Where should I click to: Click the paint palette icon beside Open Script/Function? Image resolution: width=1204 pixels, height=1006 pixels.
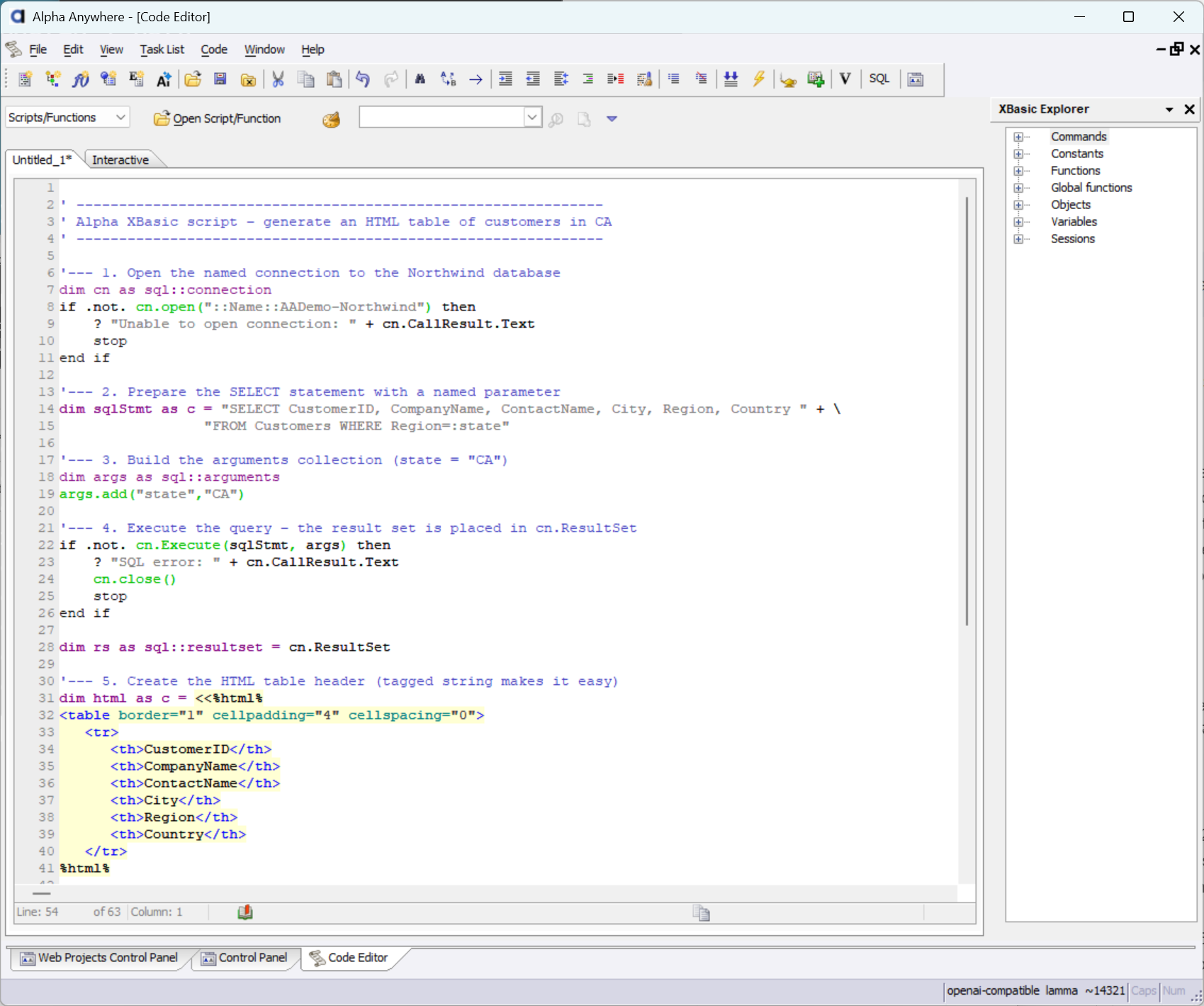pyautogui.click(x=331, y=119)
